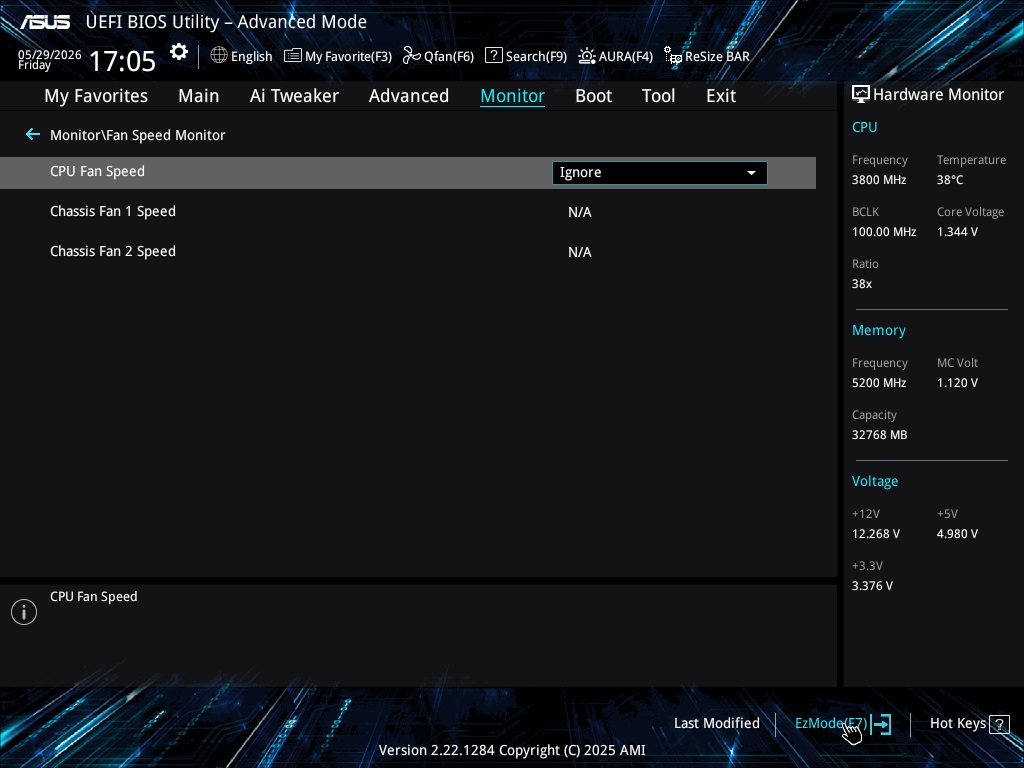Click the 3800 MHz CPU frequency value

pos(879,180)
